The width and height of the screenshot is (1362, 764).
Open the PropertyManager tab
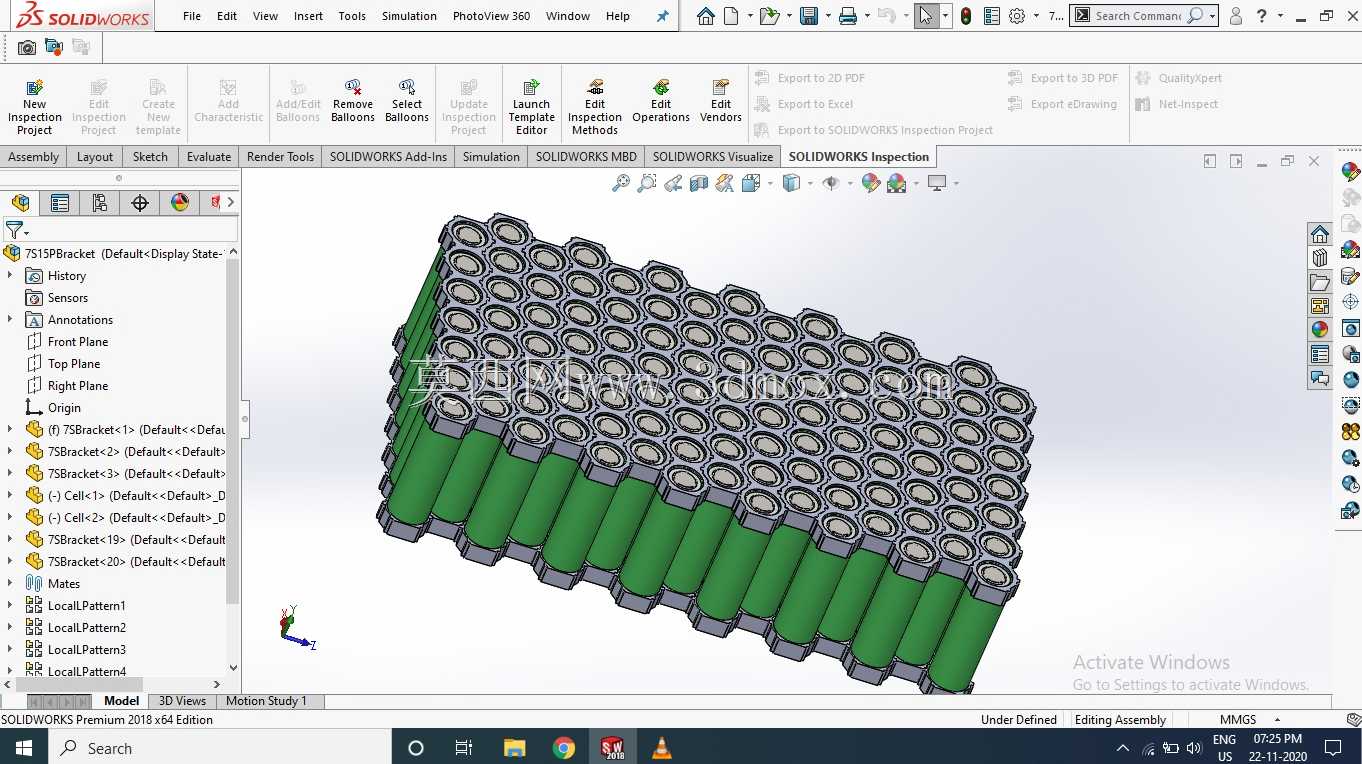pos(60,203)
